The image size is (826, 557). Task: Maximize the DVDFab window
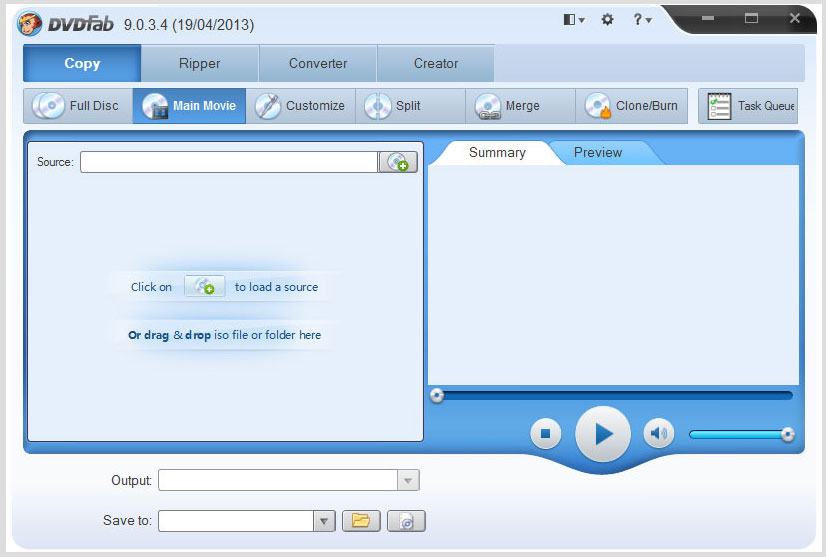point(751,18)
